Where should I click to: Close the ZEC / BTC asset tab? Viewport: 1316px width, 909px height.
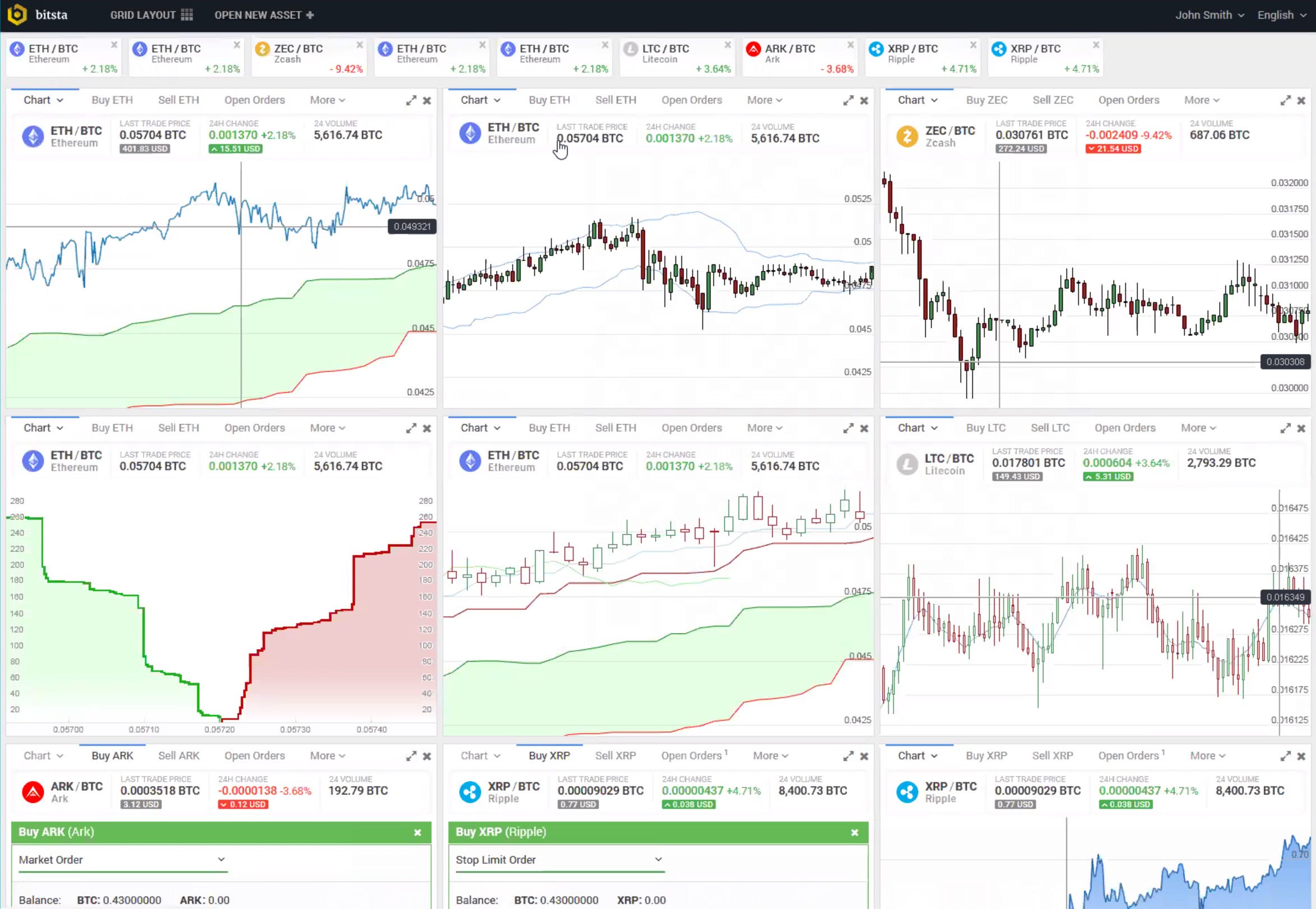[359, 45]
